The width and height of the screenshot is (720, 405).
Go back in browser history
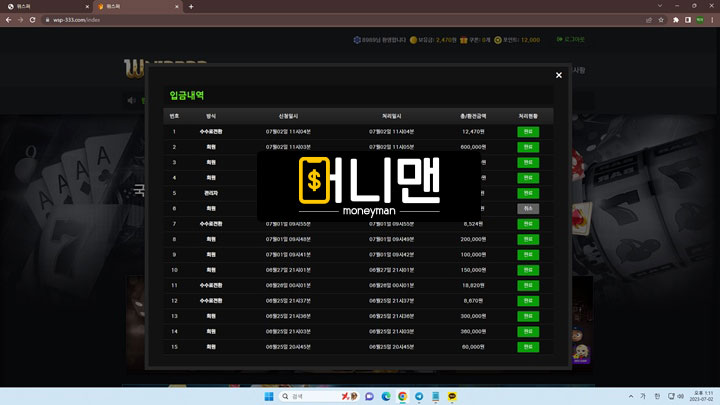(8, 20)
